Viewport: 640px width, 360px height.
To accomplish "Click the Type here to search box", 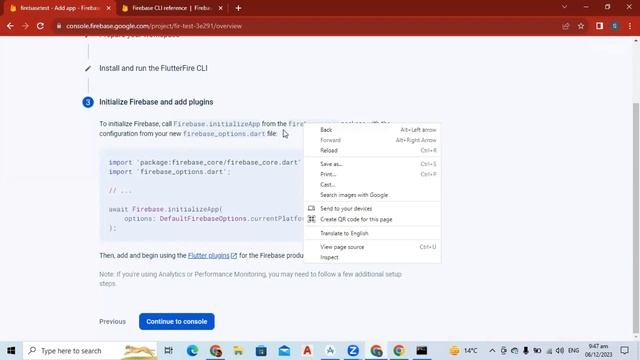I will (x=90, y=350).
